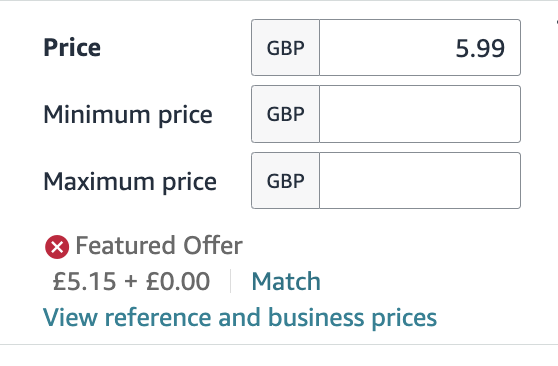558x366 pixels.
Task: Click the horizontal divider below the links
Action: [279, 344]
